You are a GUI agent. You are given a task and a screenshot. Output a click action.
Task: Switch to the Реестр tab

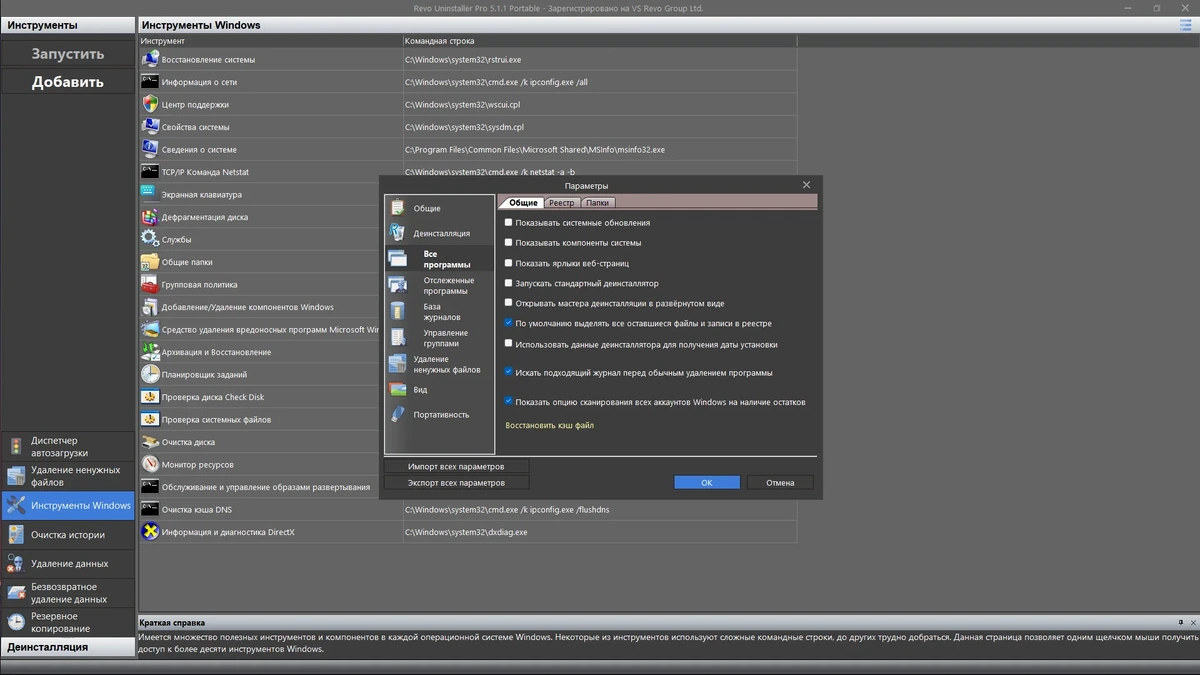pos(561,203)
